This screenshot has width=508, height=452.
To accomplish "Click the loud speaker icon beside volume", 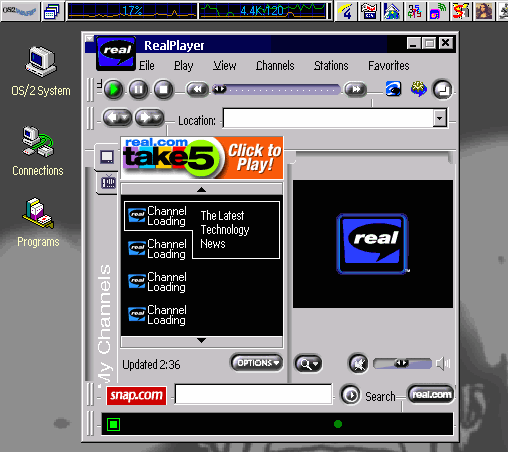I will (x=443, y=364).
